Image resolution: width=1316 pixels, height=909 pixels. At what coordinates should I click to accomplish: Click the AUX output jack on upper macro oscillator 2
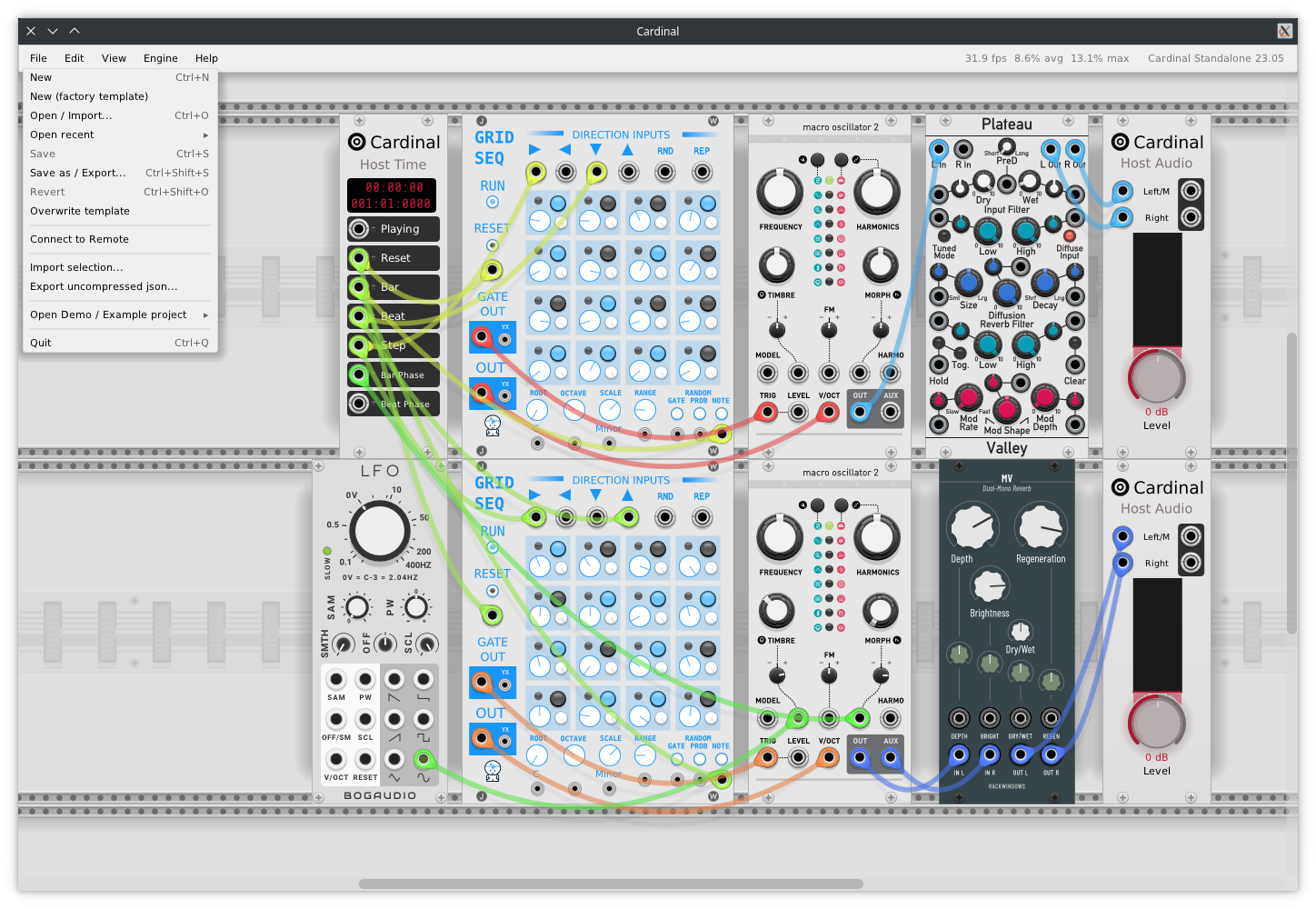[x=891, y=413]
